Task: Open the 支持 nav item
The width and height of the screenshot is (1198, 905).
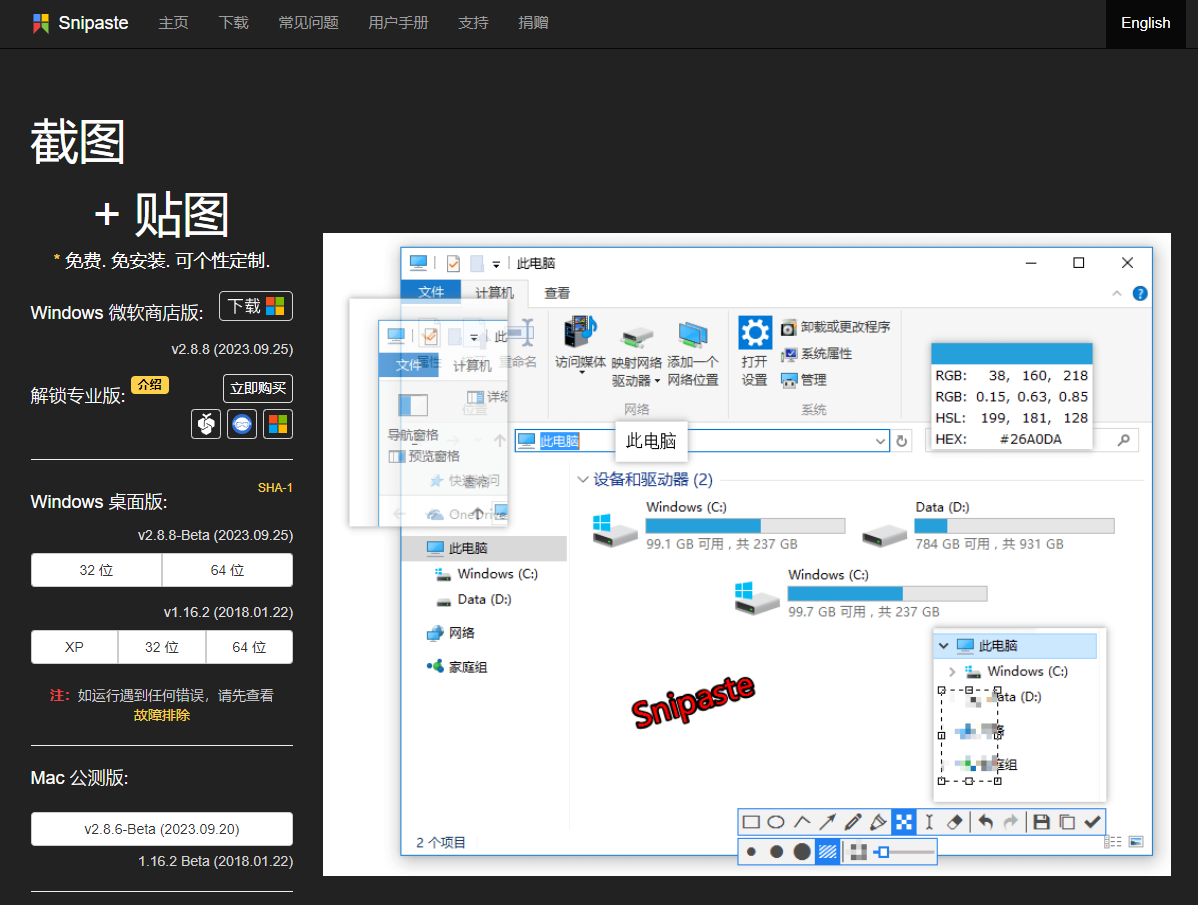Action: tap(474, 23)
